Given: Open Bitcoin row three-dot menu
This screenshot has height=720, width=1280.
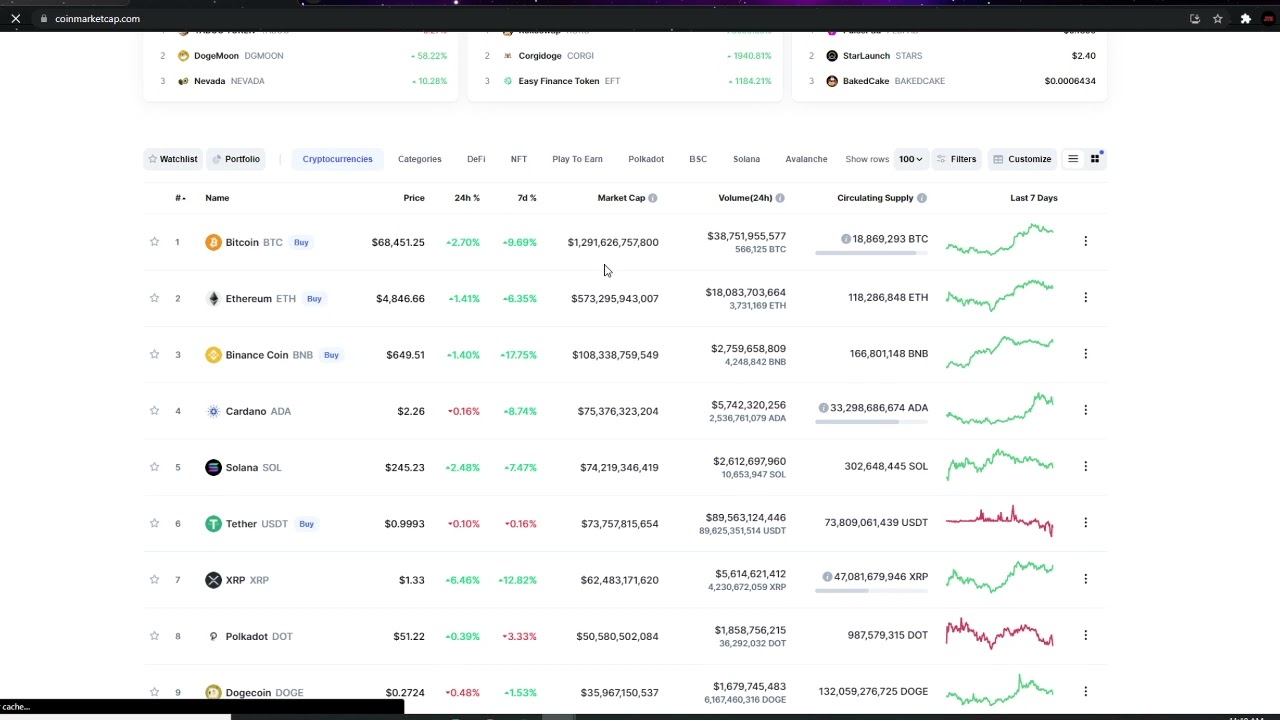Looking at the screenshot, I should pos(1085,241).
